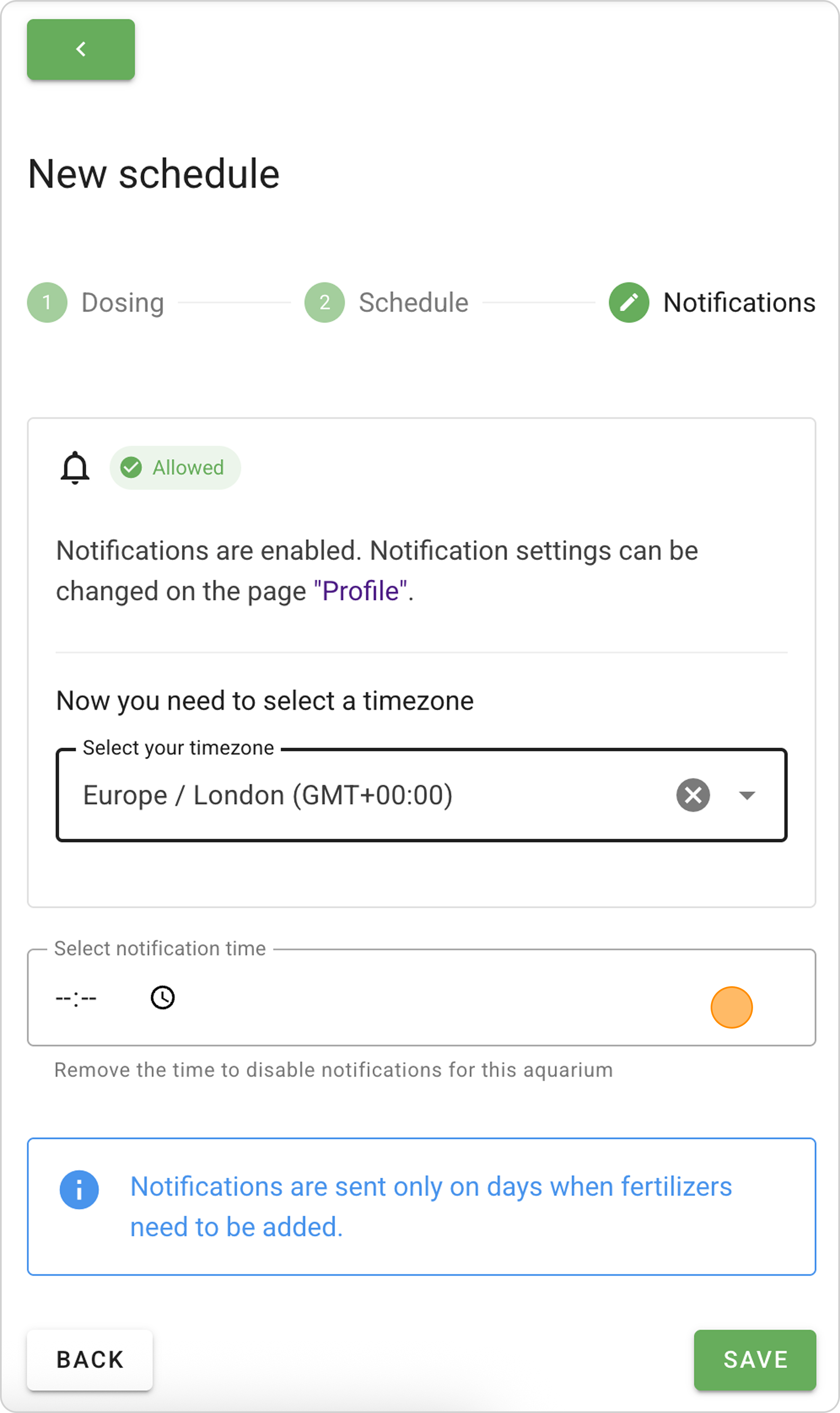Click the notification bell icon

pos(75,467)
